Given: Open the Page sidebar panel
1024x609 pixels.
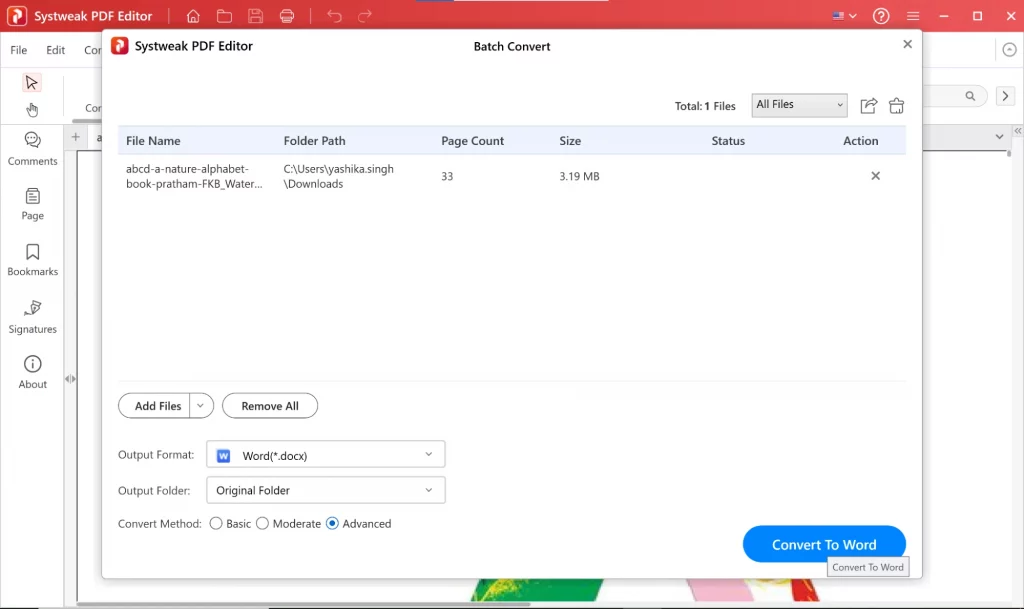Looking at the screenshot, I should [32, 204].
